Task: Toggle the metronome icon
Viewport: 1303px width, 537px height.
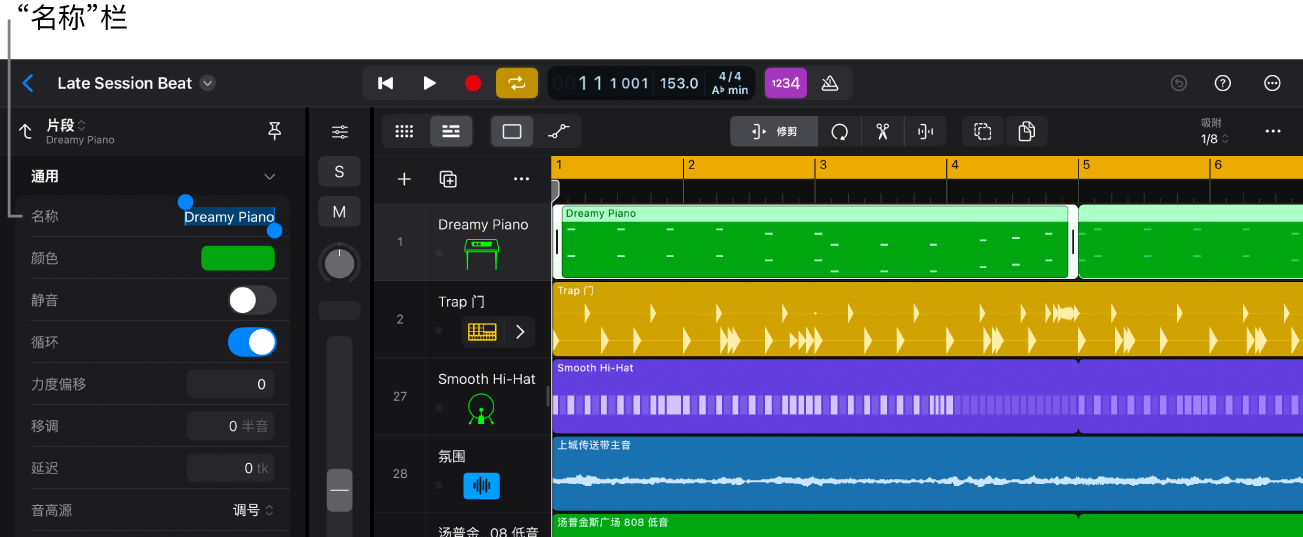Action: tap(829, 83)
